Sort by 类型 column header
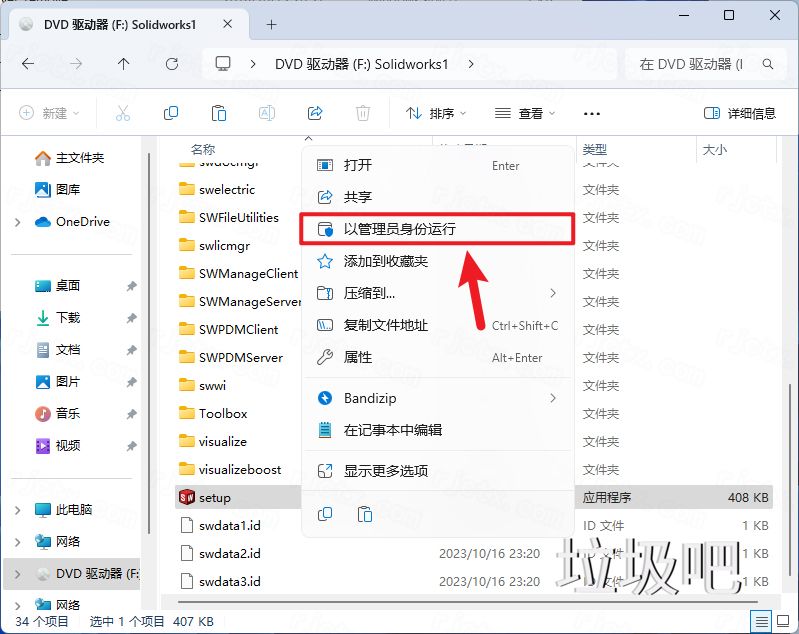Screen dimensions: 799x634 [595, 149]
